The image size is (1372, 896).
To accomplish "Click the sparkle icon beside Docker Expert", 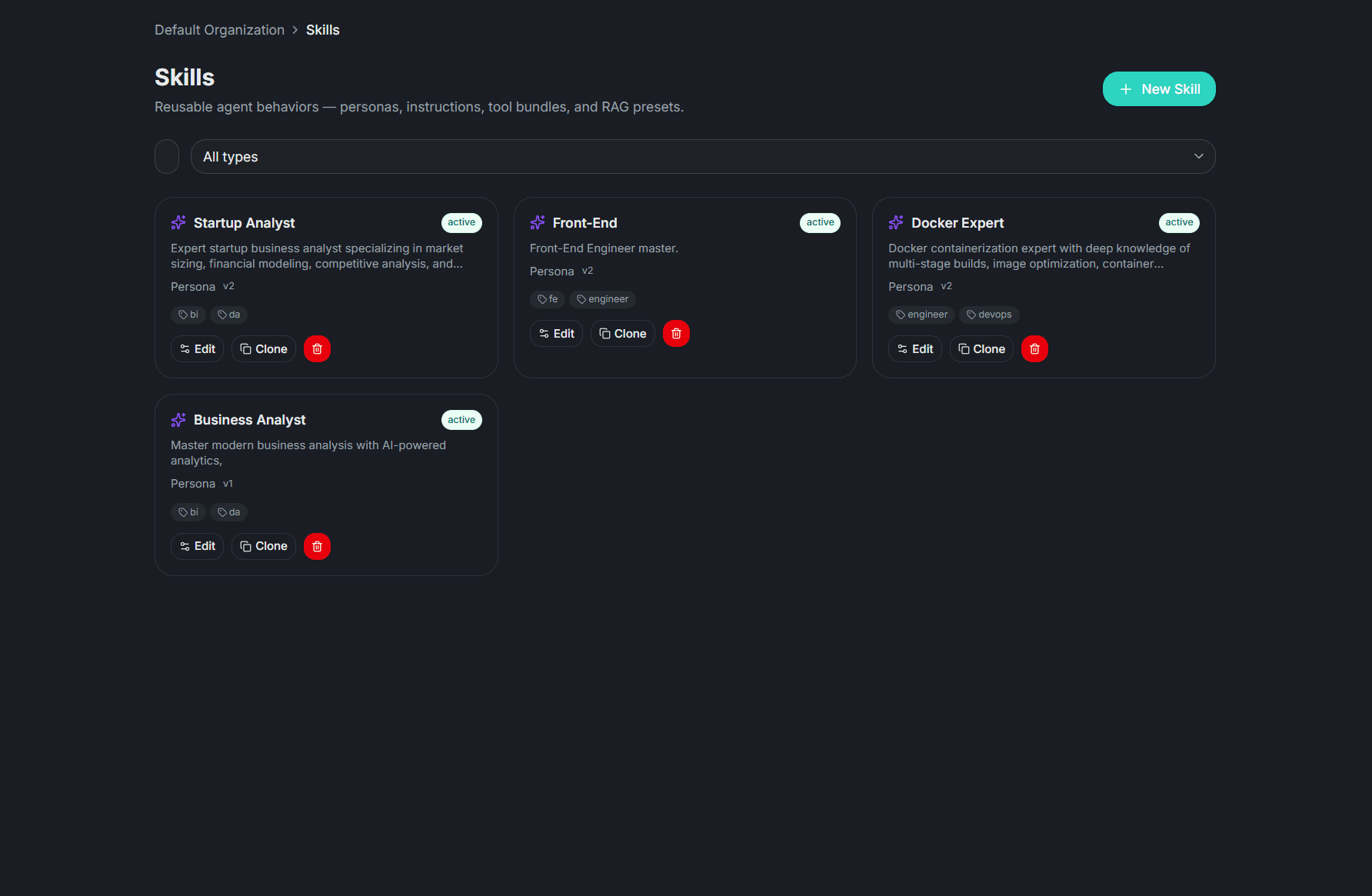I will (x=895, y=222).
